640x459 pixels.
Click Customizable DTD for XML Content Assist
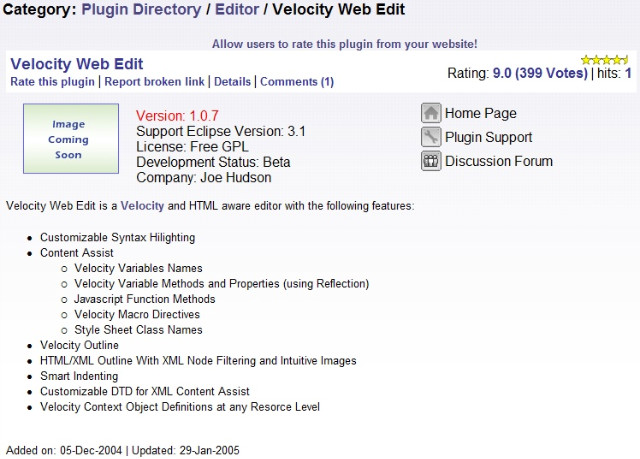pyautogui.click(x=144, y=391)
